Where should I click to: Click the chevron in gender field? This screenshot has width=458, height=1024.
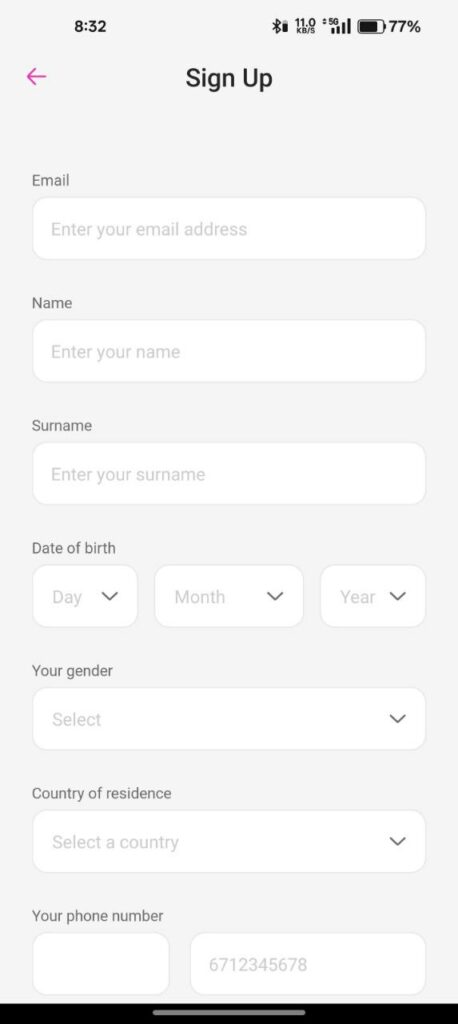397,719
